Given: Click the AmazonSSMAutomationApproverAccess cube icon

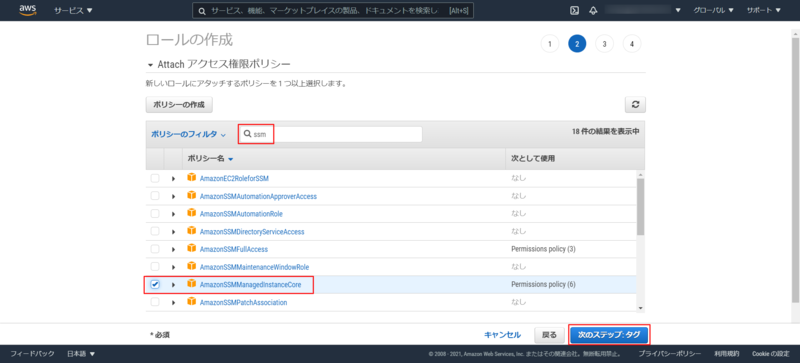Looking at the screenshot, I should click(192, 196).
